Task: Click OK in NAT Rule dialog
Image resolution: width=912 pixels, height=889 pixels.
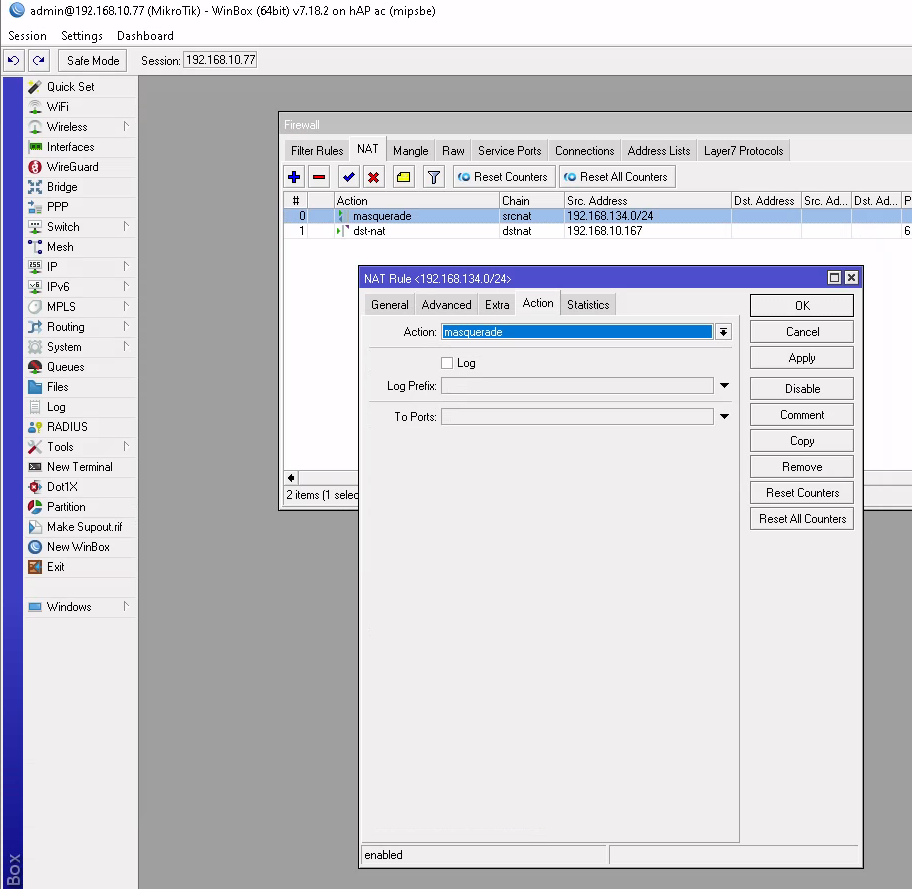Action: coord(802,305)
